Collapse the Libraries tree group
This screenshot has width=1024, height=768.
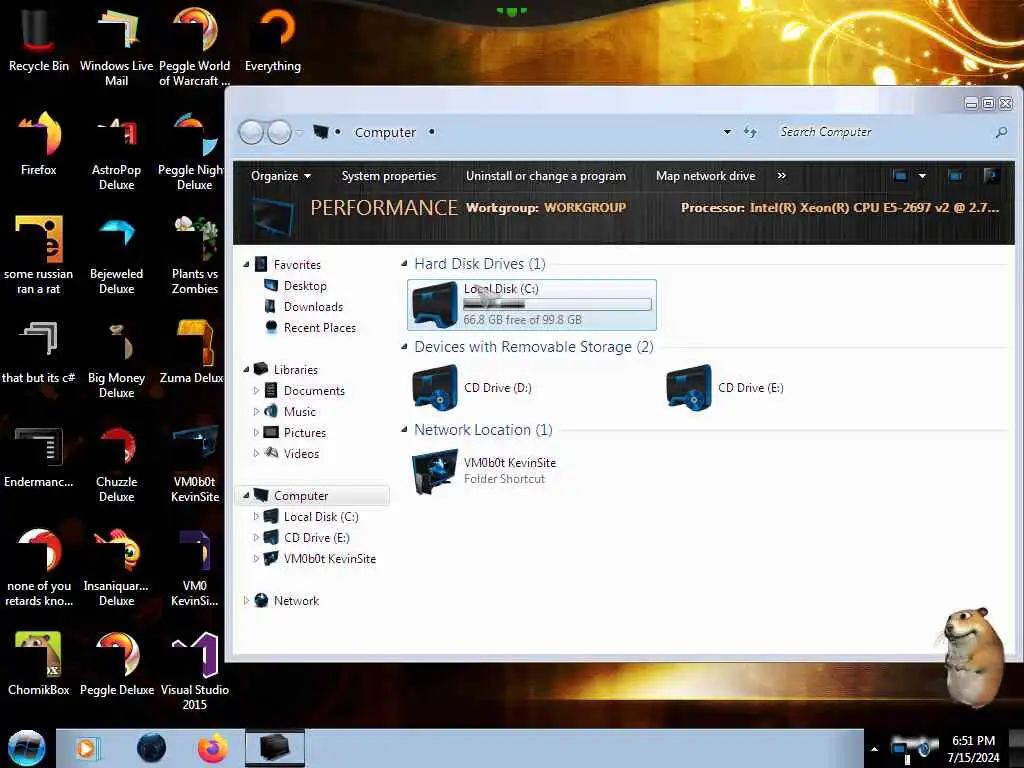pyautogui.click(x=247, y=370)
